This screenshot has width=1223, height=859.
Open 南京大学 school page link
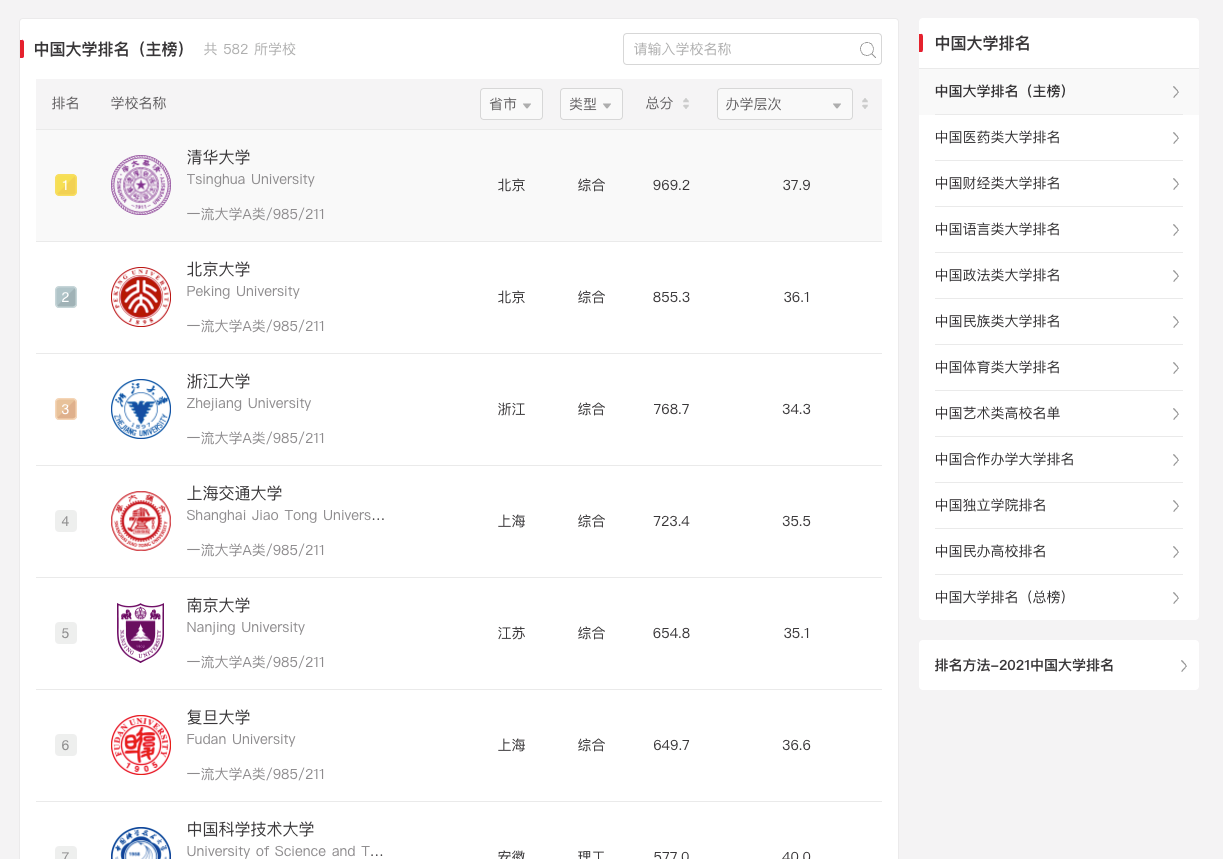coord(218,605)
